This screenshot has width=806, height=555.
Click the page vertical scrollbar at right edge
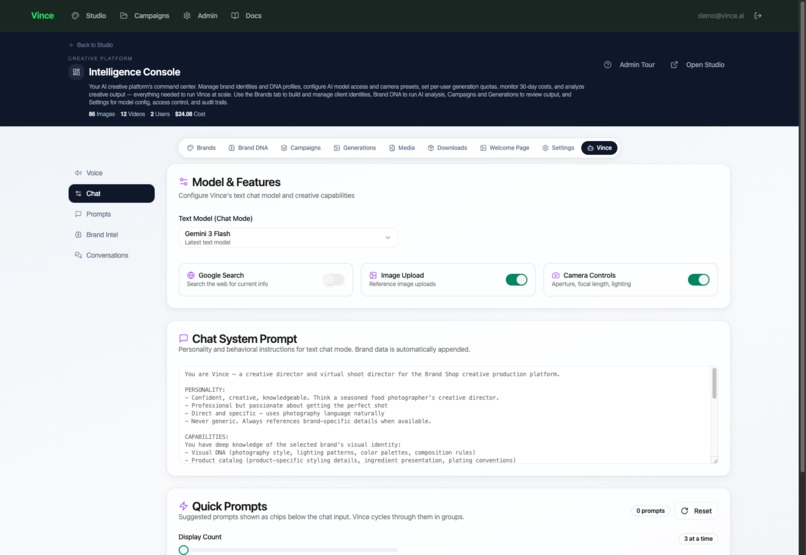(x=802, y=236)
